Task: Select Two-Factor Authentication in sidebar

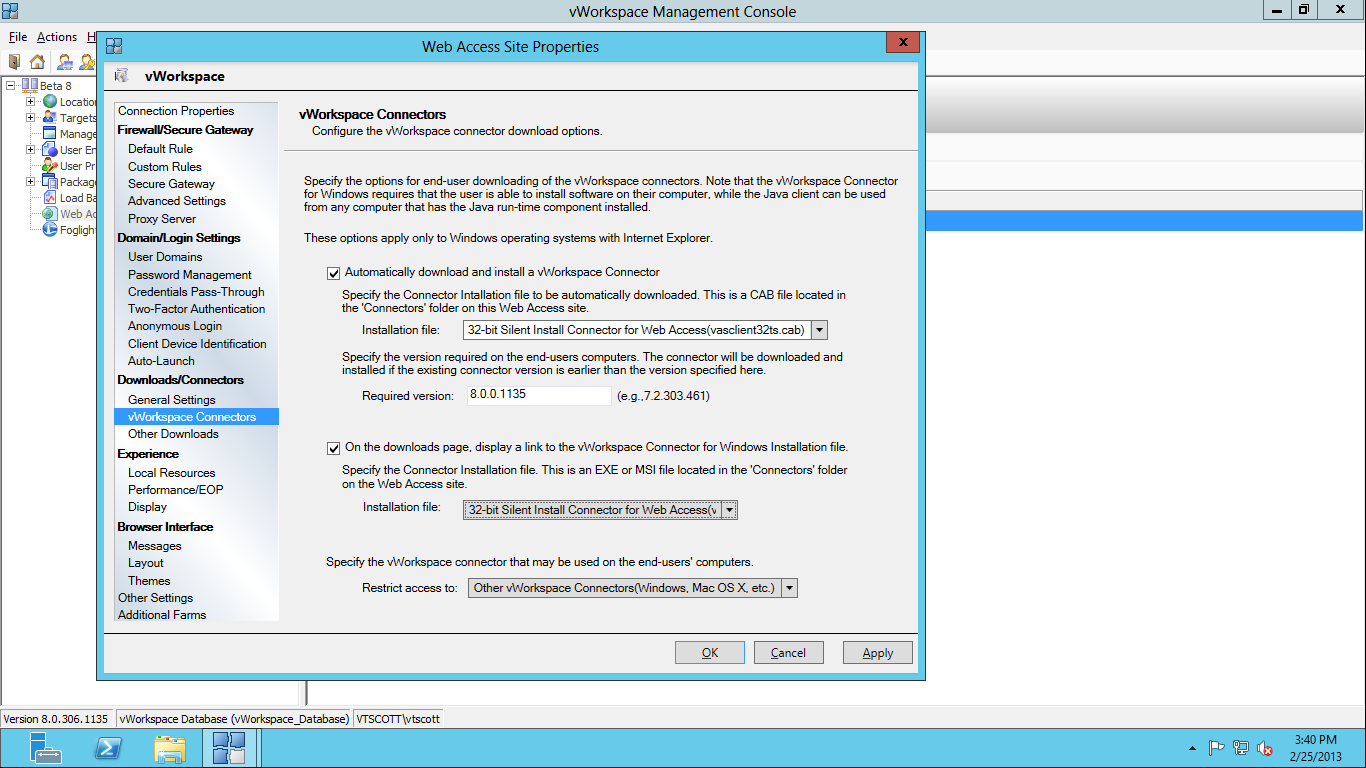Action: click(197, 309)
